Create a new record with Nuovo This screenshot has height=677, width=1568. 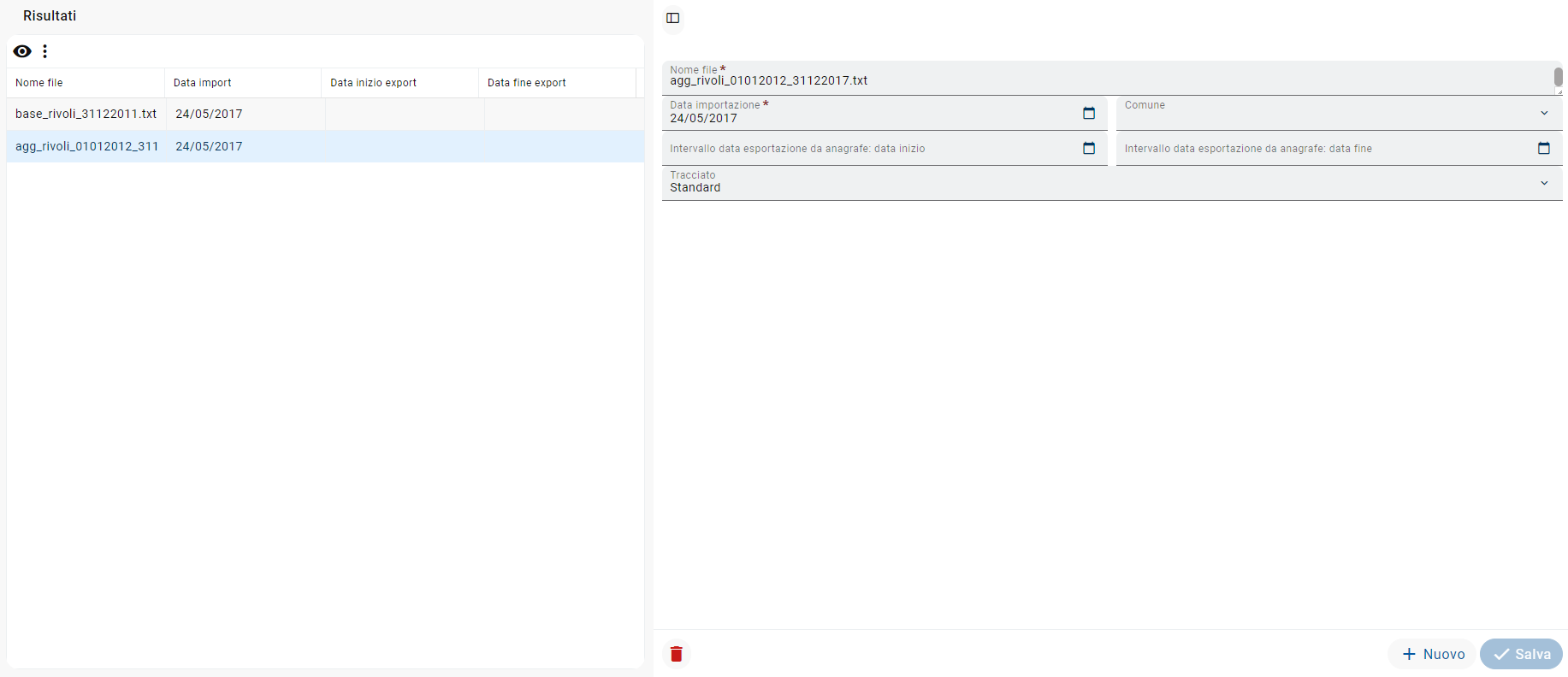(x=1433, y=654)
